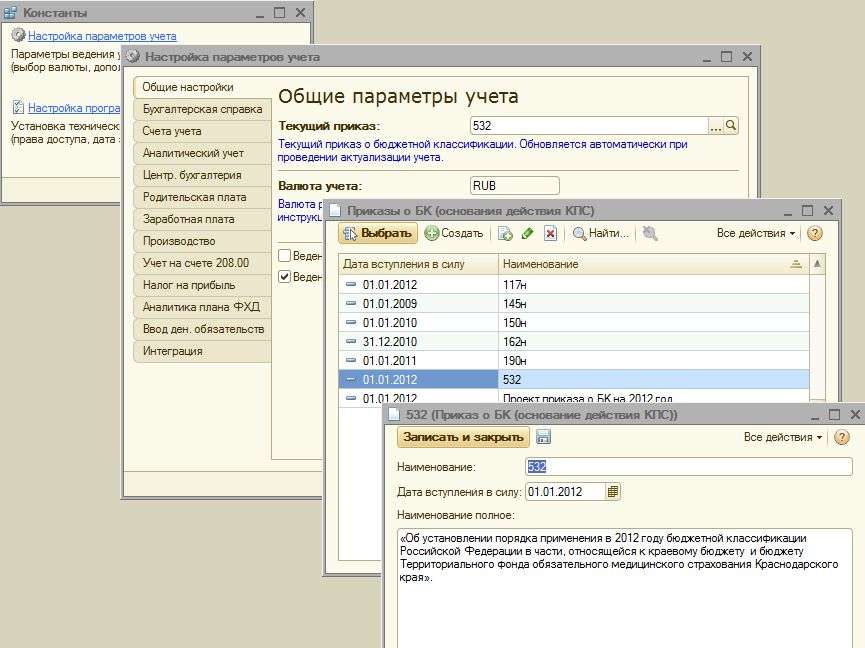Click the Выбрать button in Приказы о БК

[378, 233]
